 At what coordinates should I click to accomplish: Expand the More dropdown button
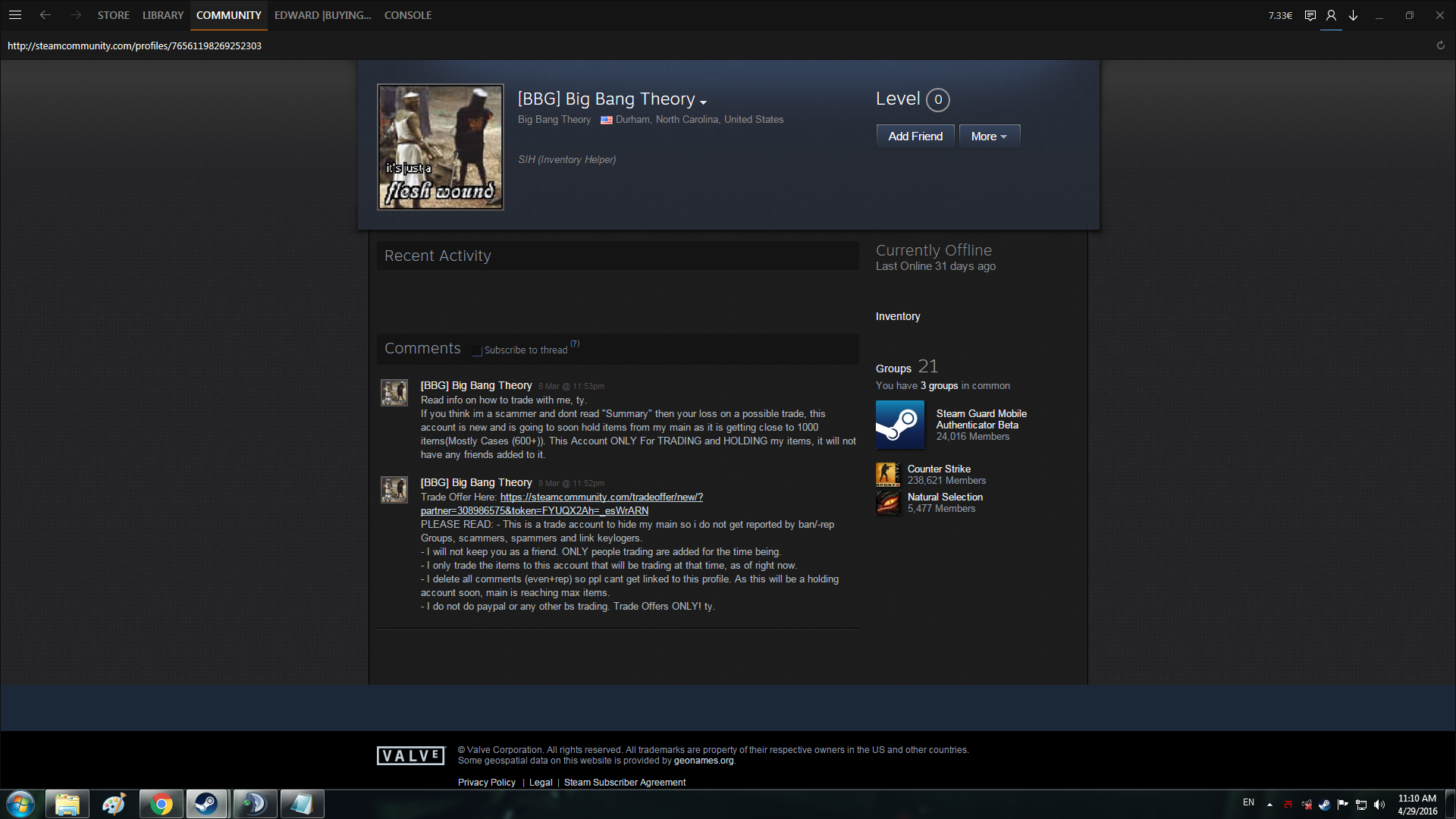click(989, 136)
